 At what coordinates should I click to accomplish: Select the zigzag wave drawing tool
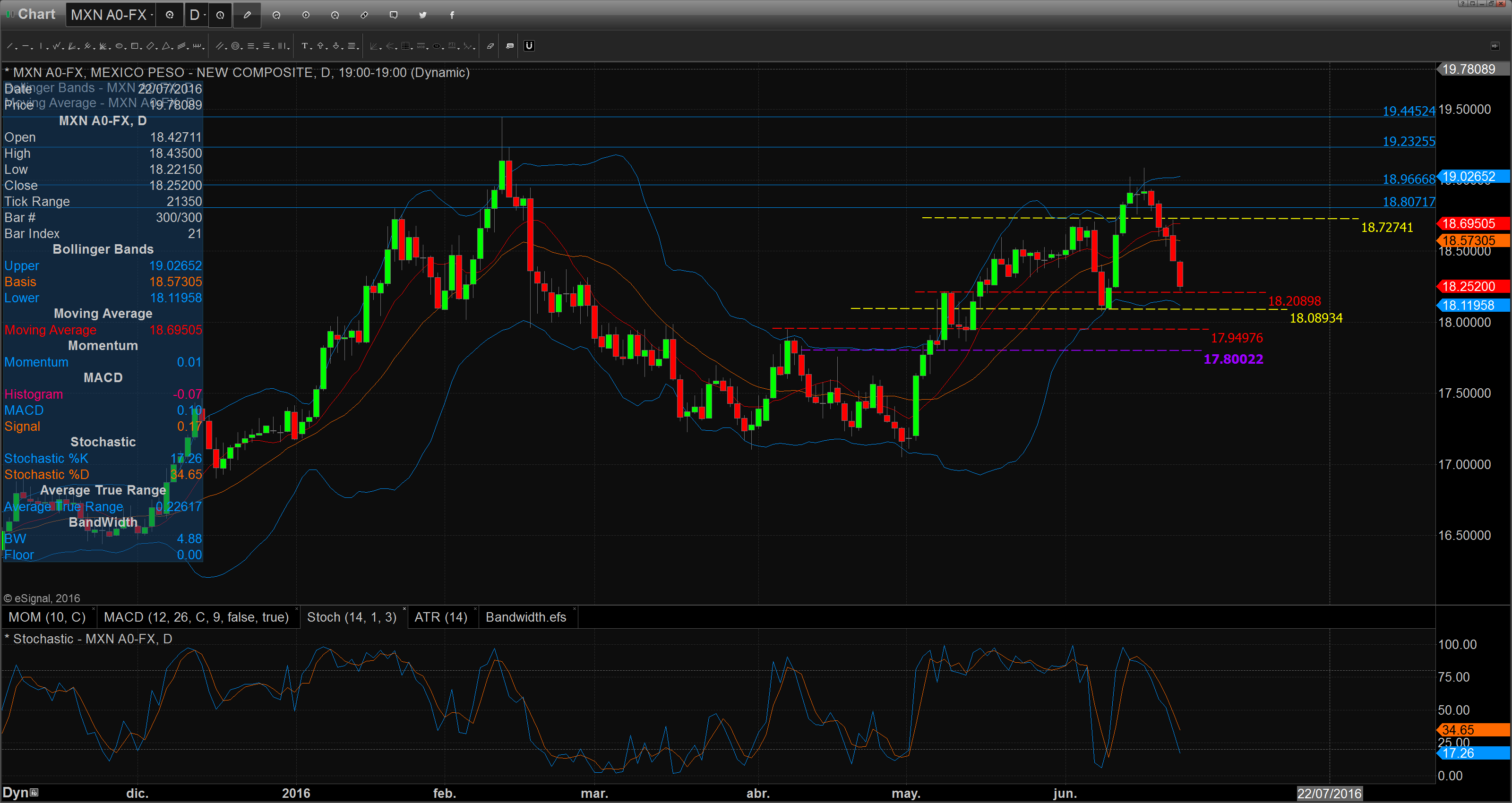56,46
